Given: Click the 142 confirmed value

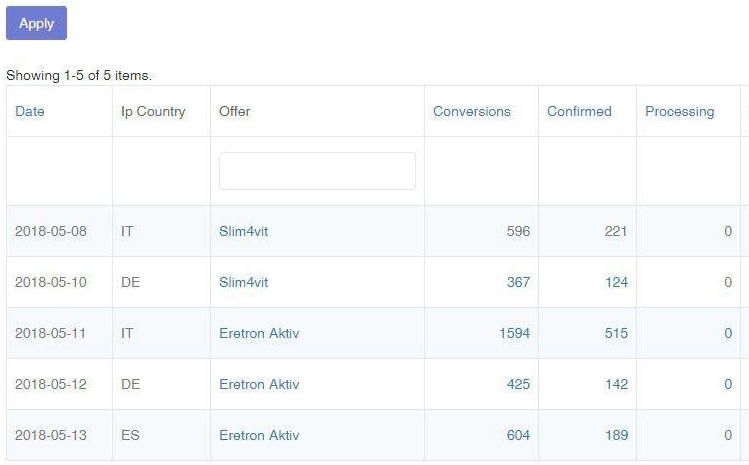Looking at the screenshot, I should click(616, 384).
